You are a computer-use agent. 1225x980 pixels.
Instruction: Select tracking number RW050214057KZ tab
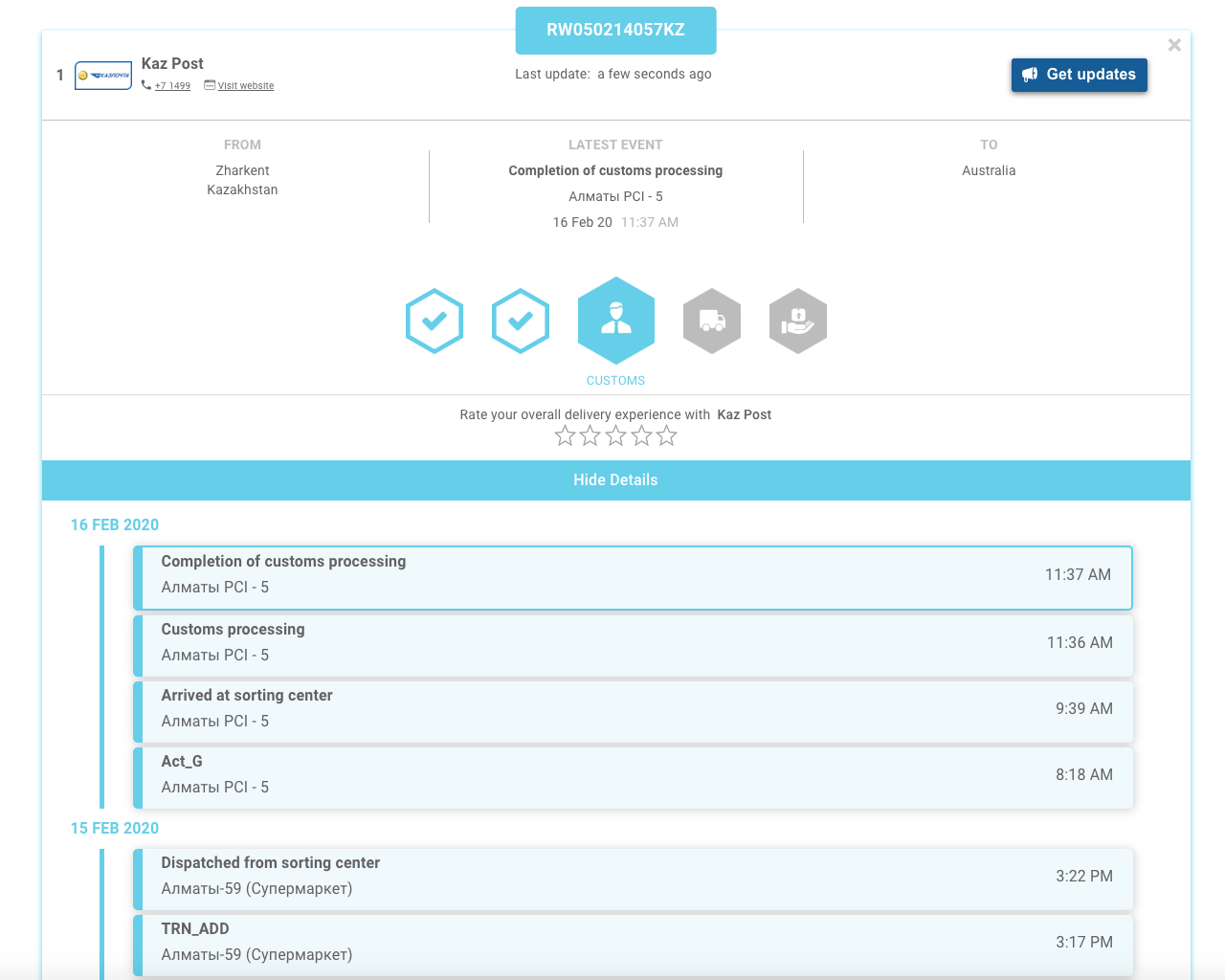616,31
